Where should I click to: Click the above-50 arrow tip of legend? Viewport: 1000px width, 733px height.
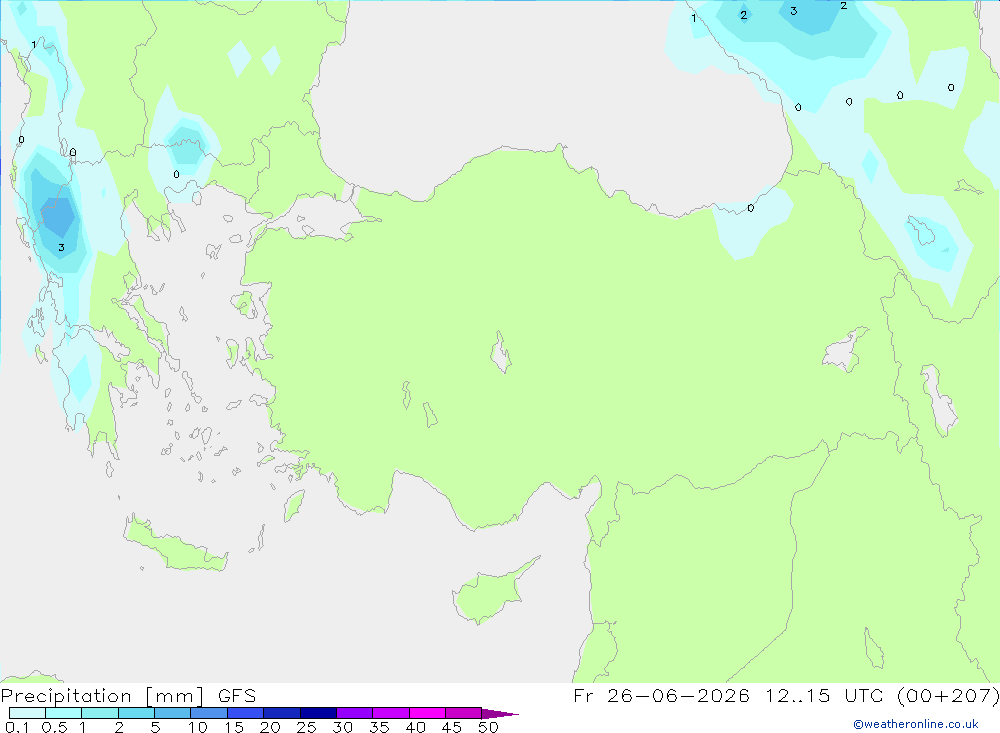(x=500, y=713)
